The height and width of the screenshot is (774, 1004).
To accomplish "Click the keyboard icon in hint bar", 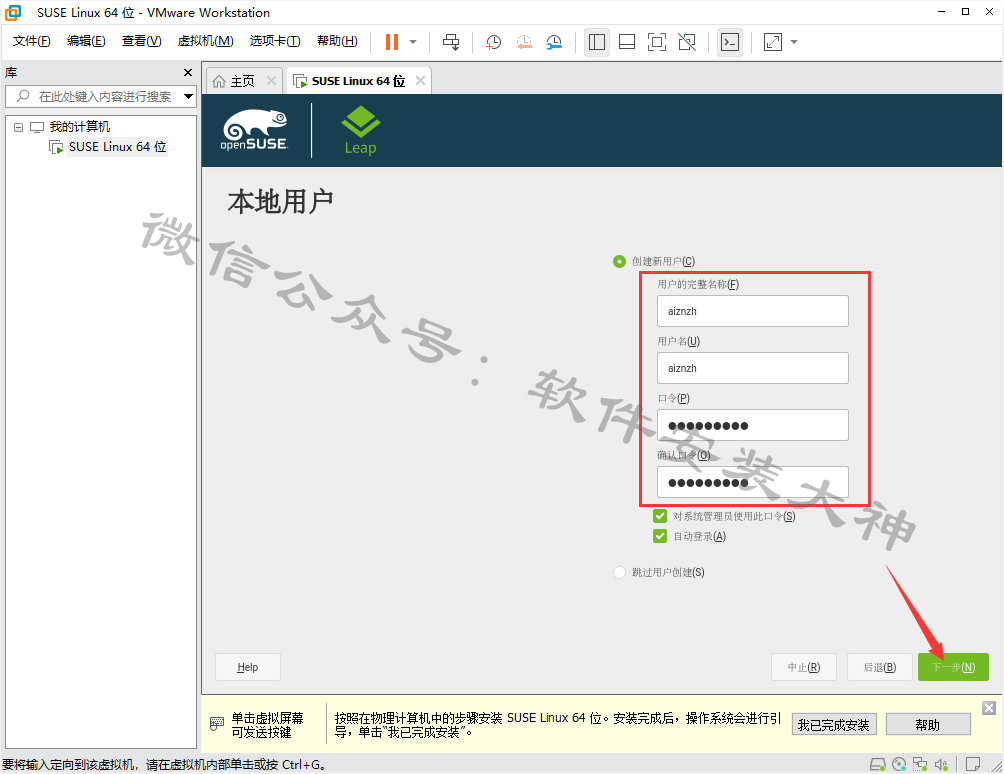I will (x=217, y=724).
